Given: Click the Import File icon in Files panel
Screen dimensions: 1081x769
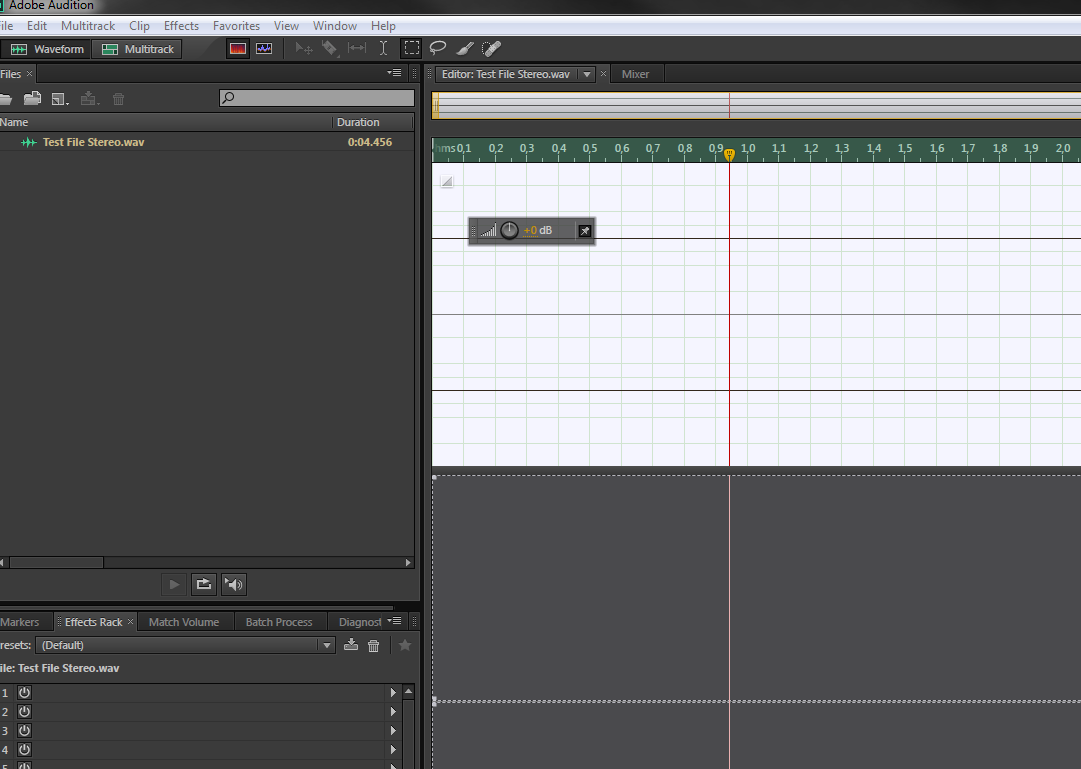Looking at the screenshot, I should 33,98.
